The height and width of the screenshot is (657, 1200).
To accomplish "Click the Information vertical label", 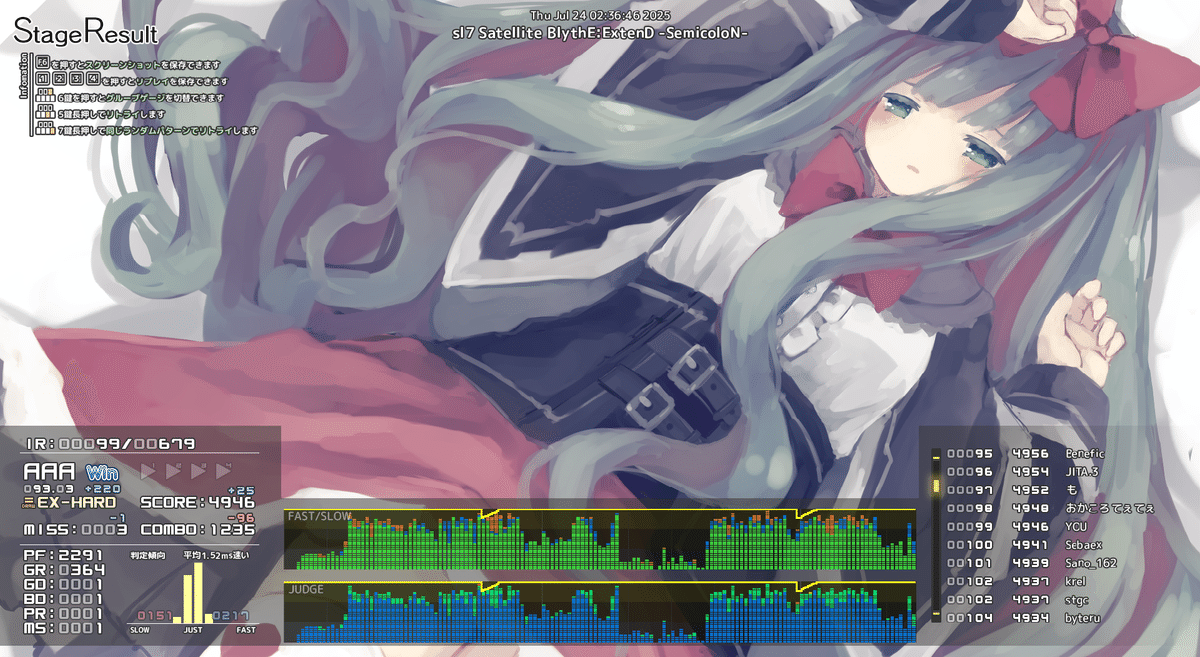I will pyautogui.click(x=23, y=78).
